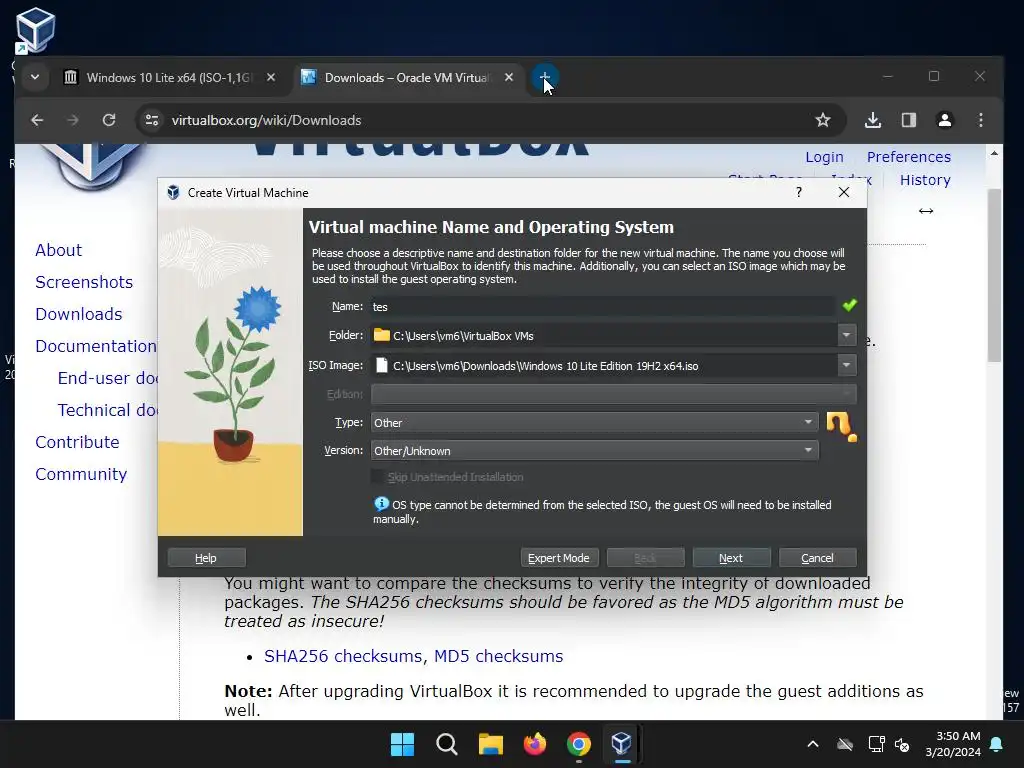Open the Type dropdown set to Other
The height and width of the screenshot is (768, 1024).
tap(594, 423)
